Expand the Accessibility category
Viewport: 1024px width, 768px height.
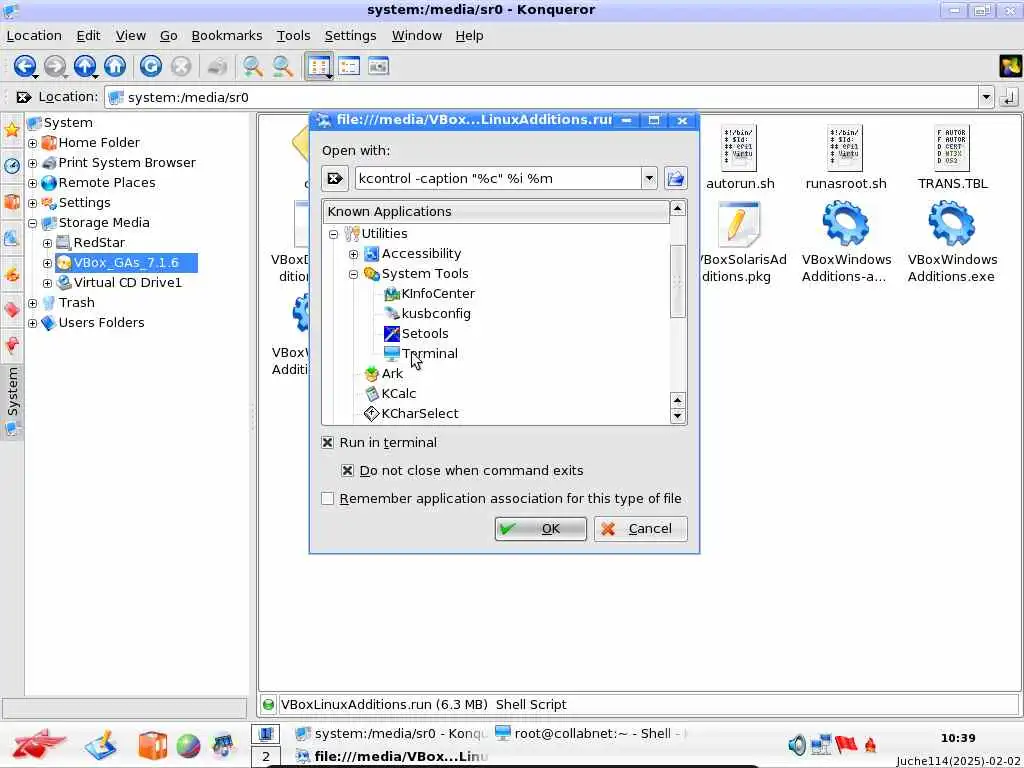(353, 254)
